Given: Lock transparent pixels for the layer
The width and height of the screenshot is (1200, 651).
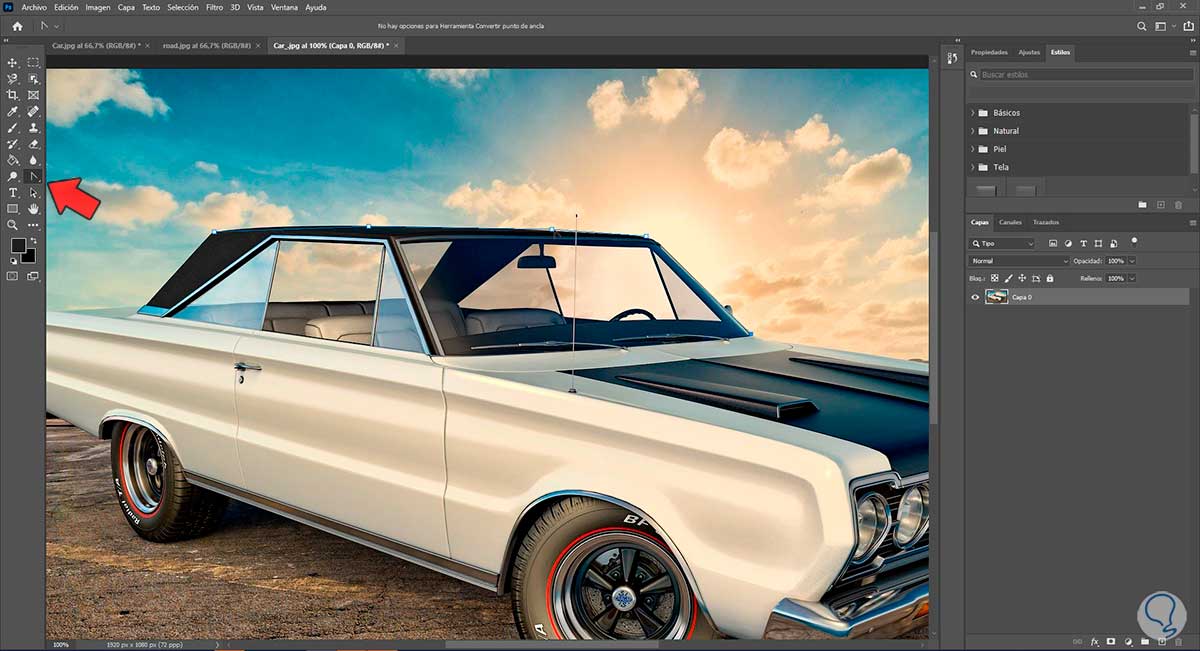Looking at the screenshot, I should 997,278.
